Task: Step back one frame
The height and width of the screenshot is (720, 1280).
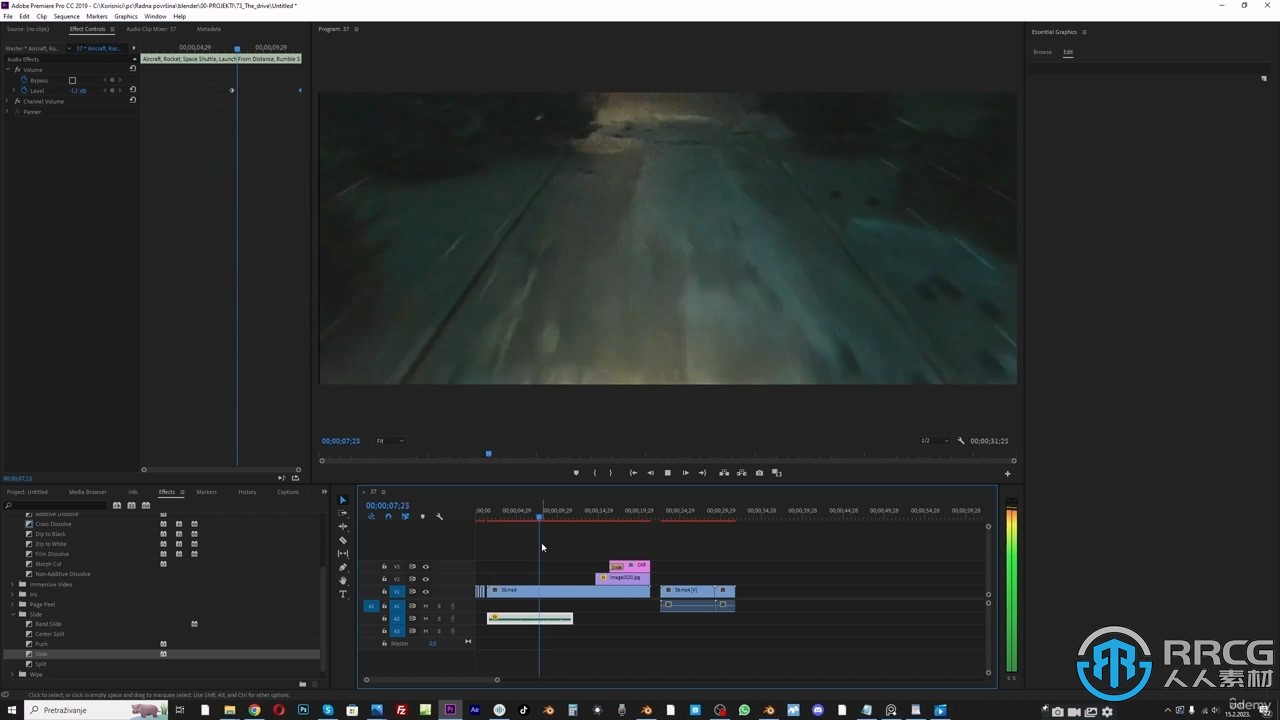Action: (650, 473)
